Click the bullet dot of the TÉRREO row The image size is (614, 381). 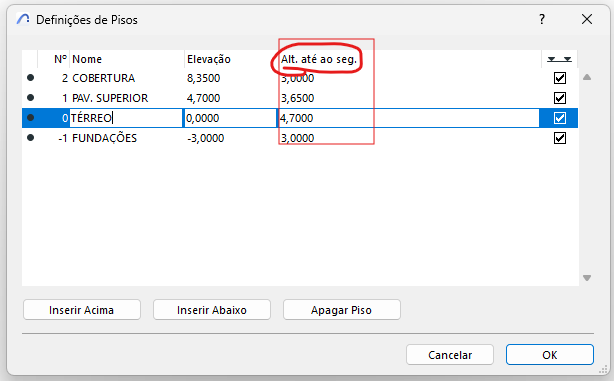(x=31, y=117)
